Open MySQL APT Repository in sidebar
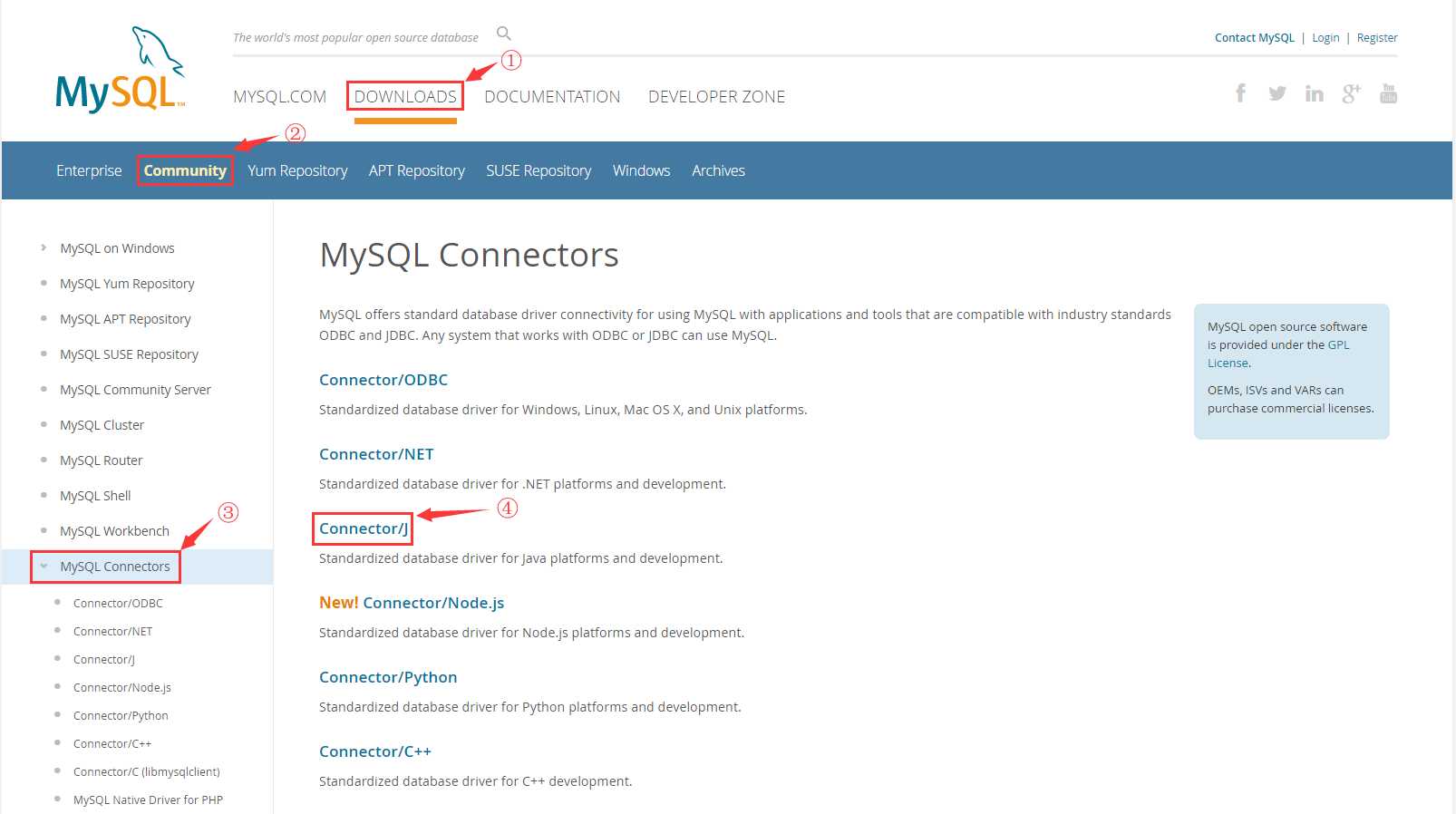The width and height of the screenshot is (1456, 814). coord(125,319)
